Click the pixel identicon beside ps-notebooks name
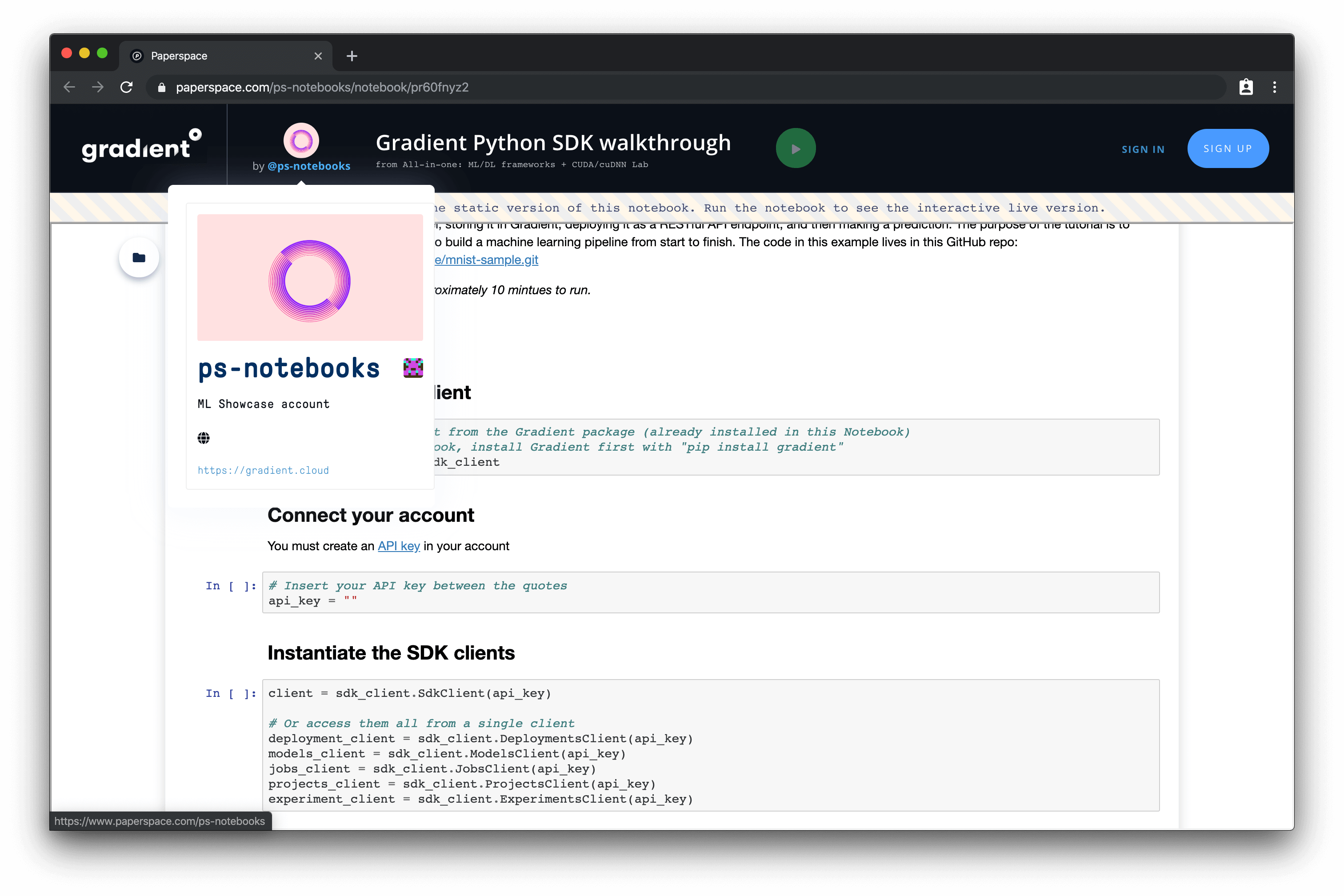Screen dimensions: 1344x896 coord(412,368)
